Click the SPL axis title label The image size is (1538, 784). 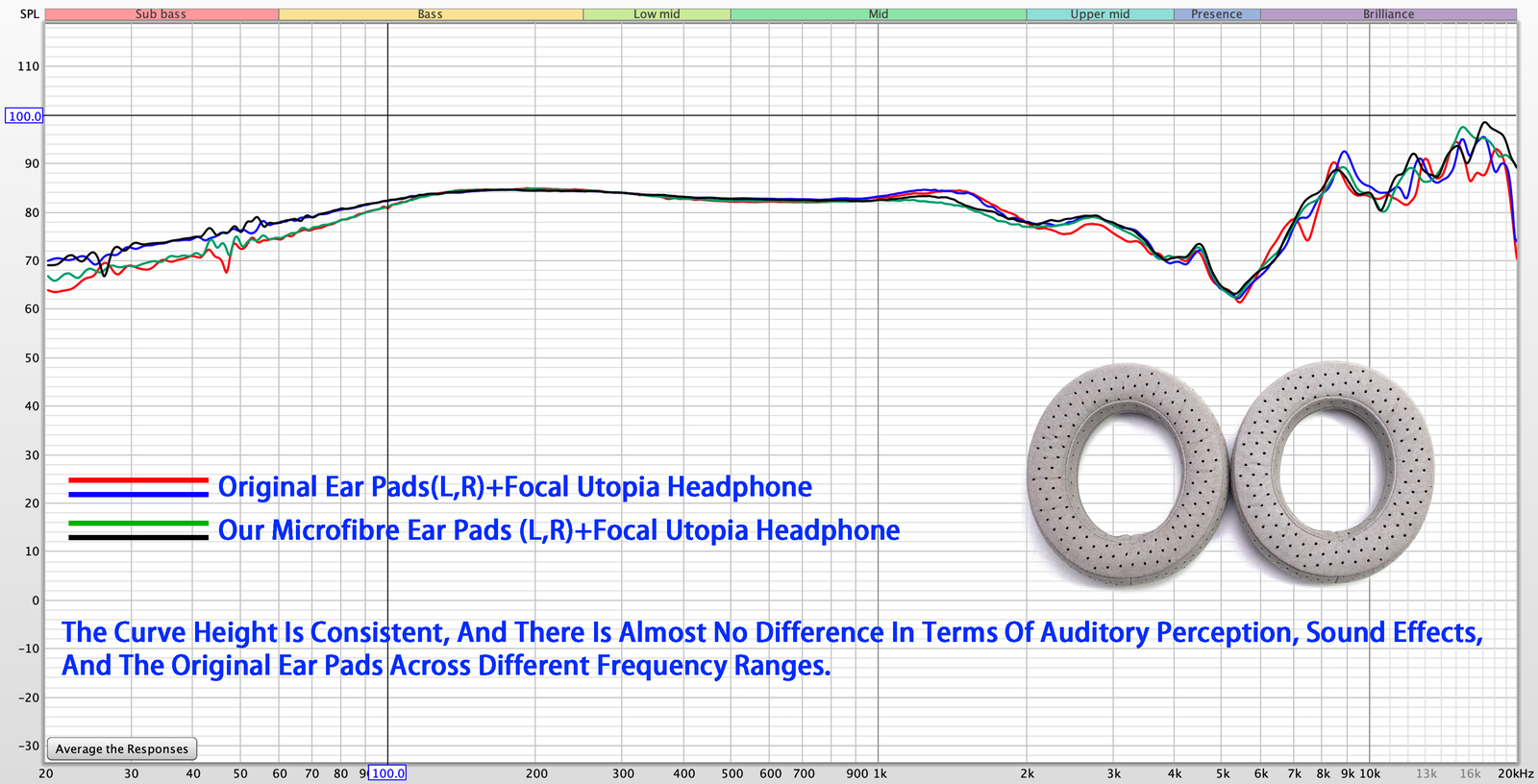(x=30, y=14)
